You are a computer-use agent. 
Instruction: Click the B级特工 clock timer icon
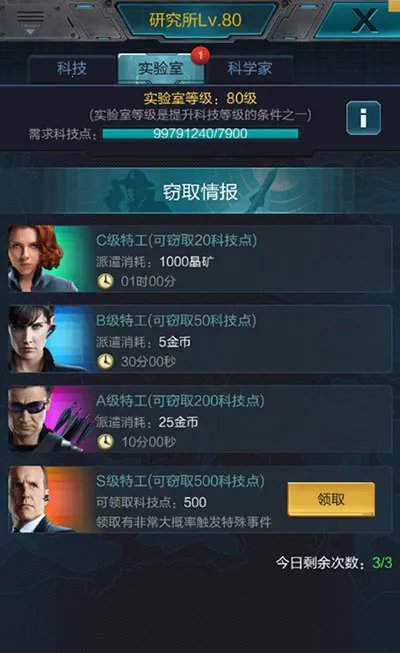[x=105, y=361]
